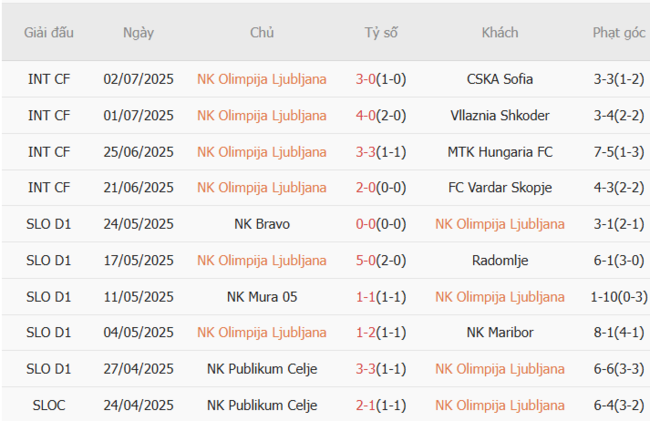Open the CSKA Sofia team link

pyautogui.click(x=500, y=79)
